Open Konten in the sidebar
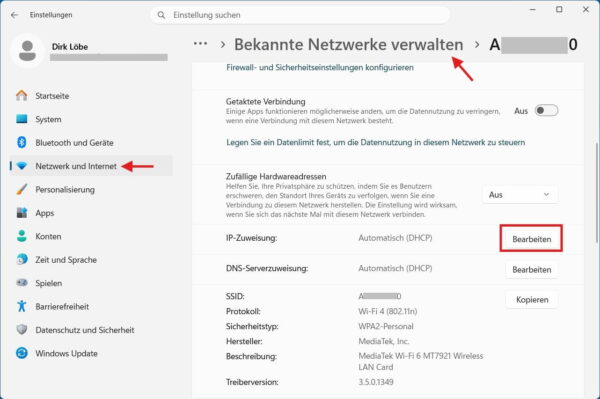Image resolution: width=600 pixels, height=399 pixels. [91, 236]
